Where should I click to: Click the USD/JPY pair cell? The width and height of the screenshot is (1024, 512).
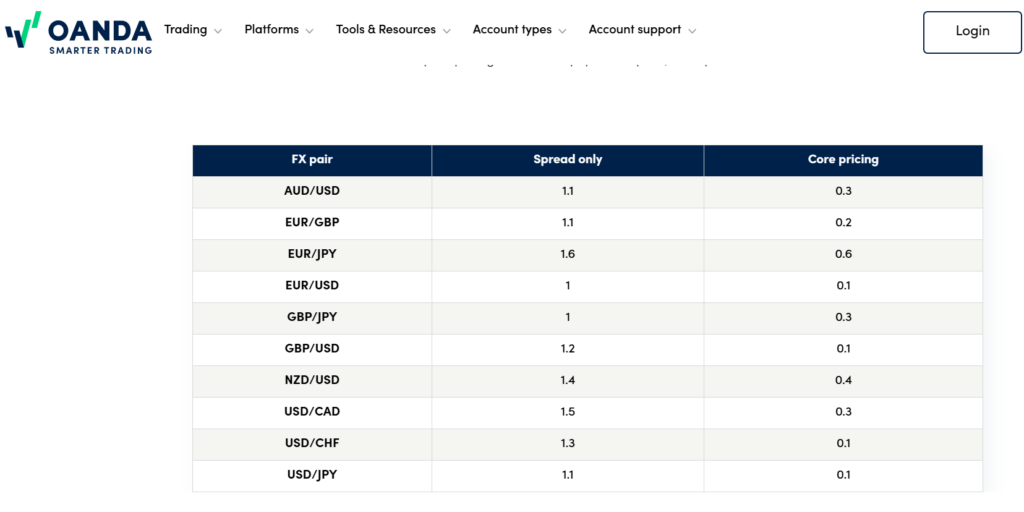click(312, 475)
